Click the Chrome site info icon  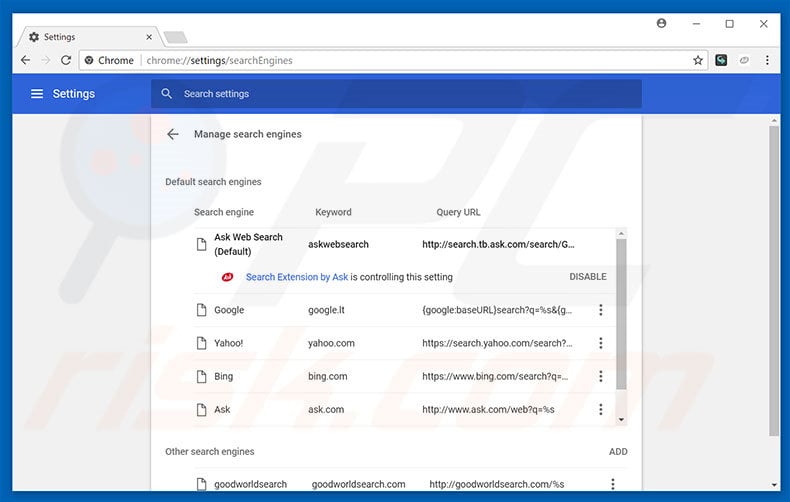(x=89, y=60)
